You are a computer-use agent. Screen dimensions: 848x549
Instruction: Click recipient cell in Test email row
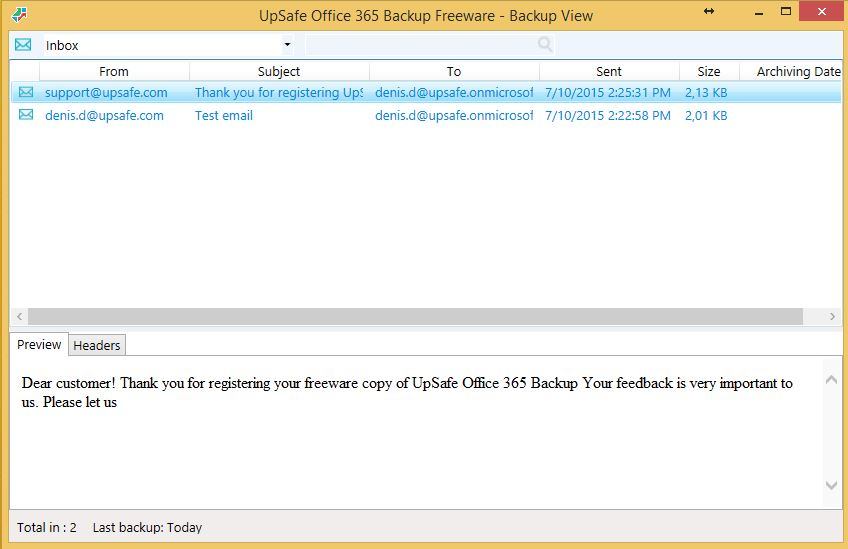pos(454,115)
